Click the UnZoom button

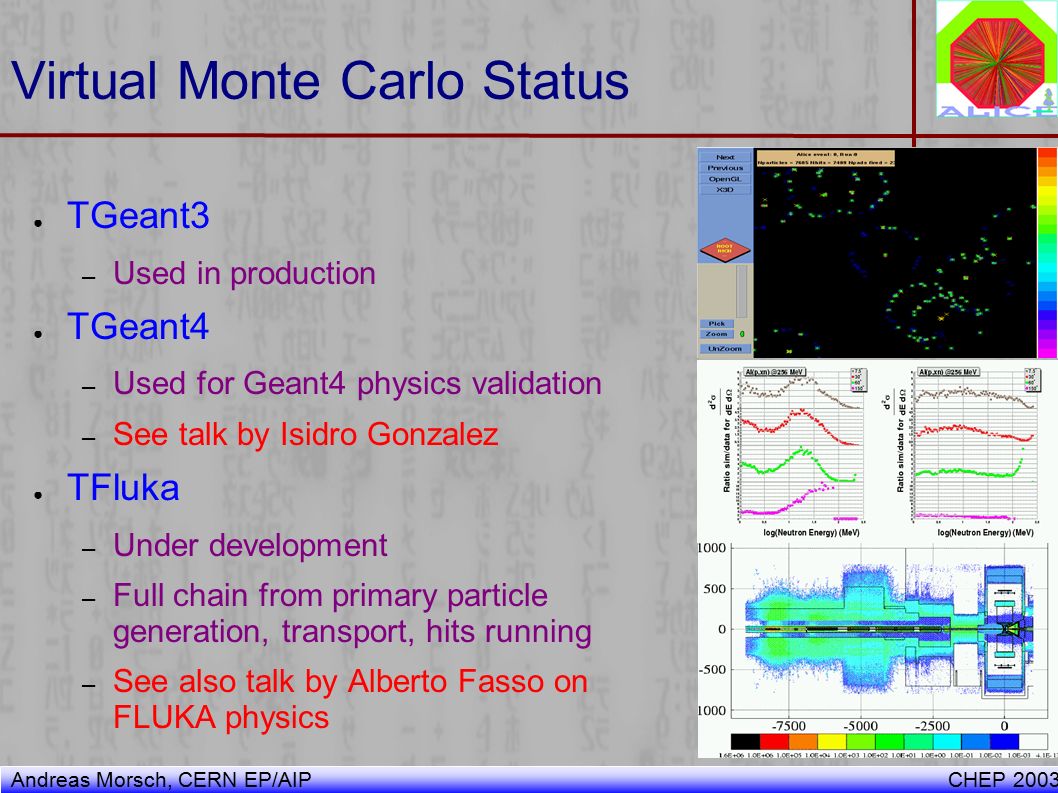[x=725, y=349]
